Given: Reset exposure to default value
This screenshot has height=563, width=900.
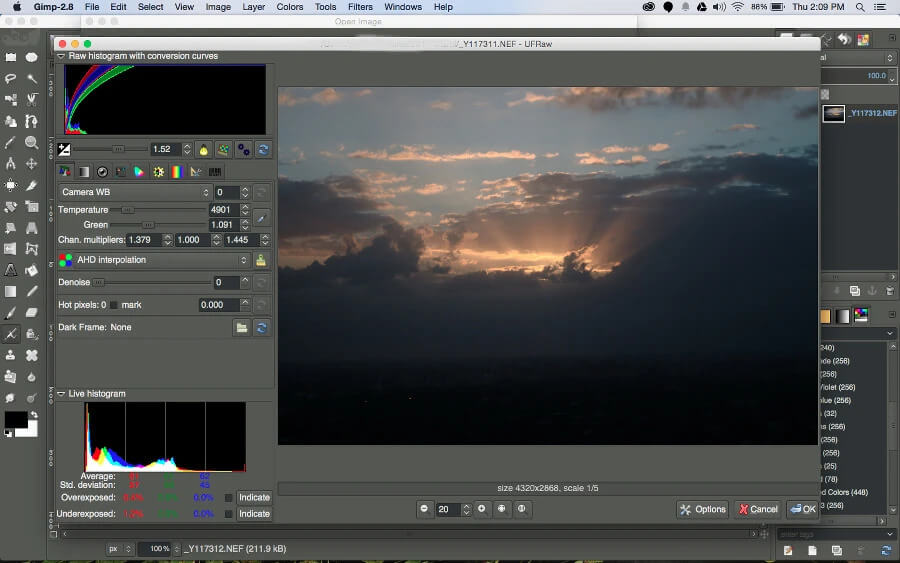Looking at the screenshot, I should [261, 149].
